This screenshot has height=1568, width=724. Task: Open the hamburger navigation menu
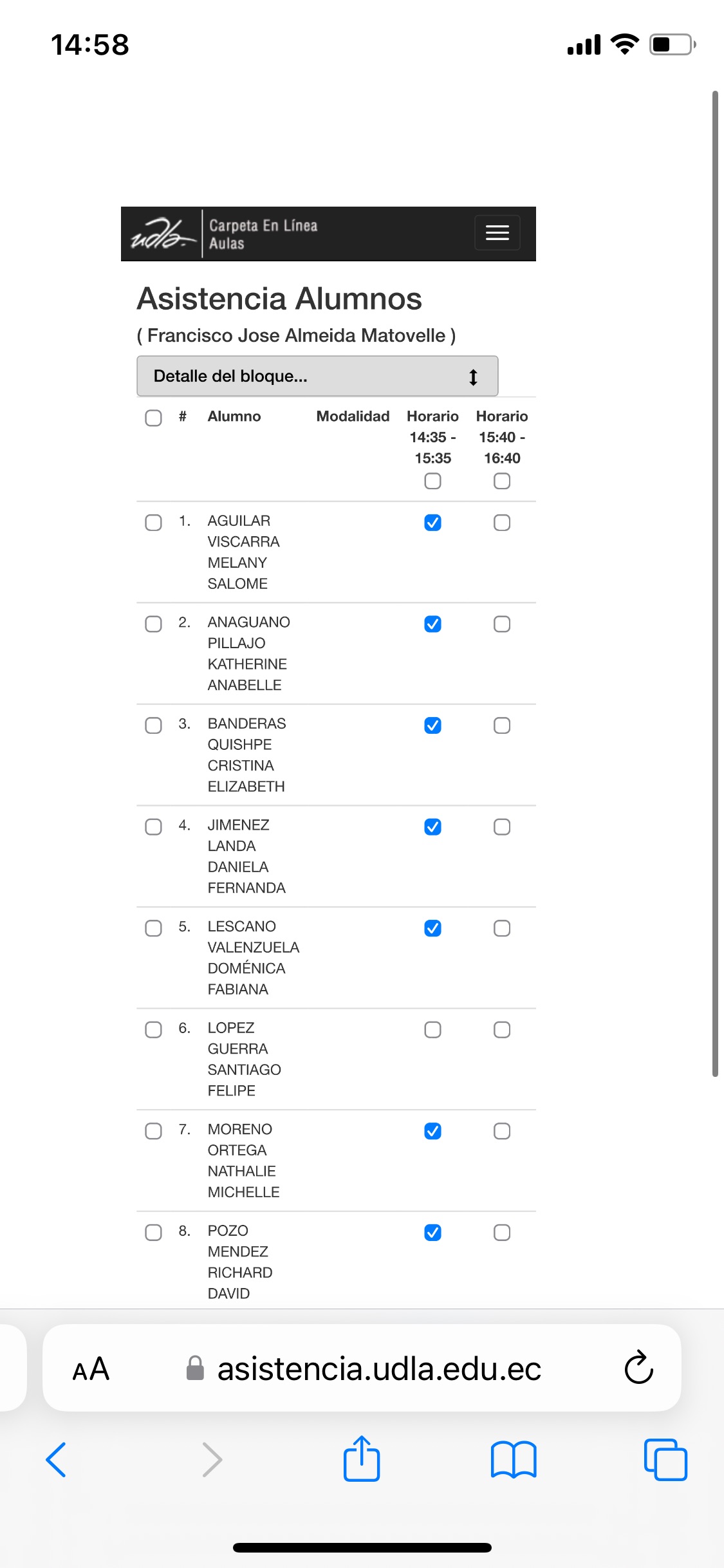pos(497,233)
